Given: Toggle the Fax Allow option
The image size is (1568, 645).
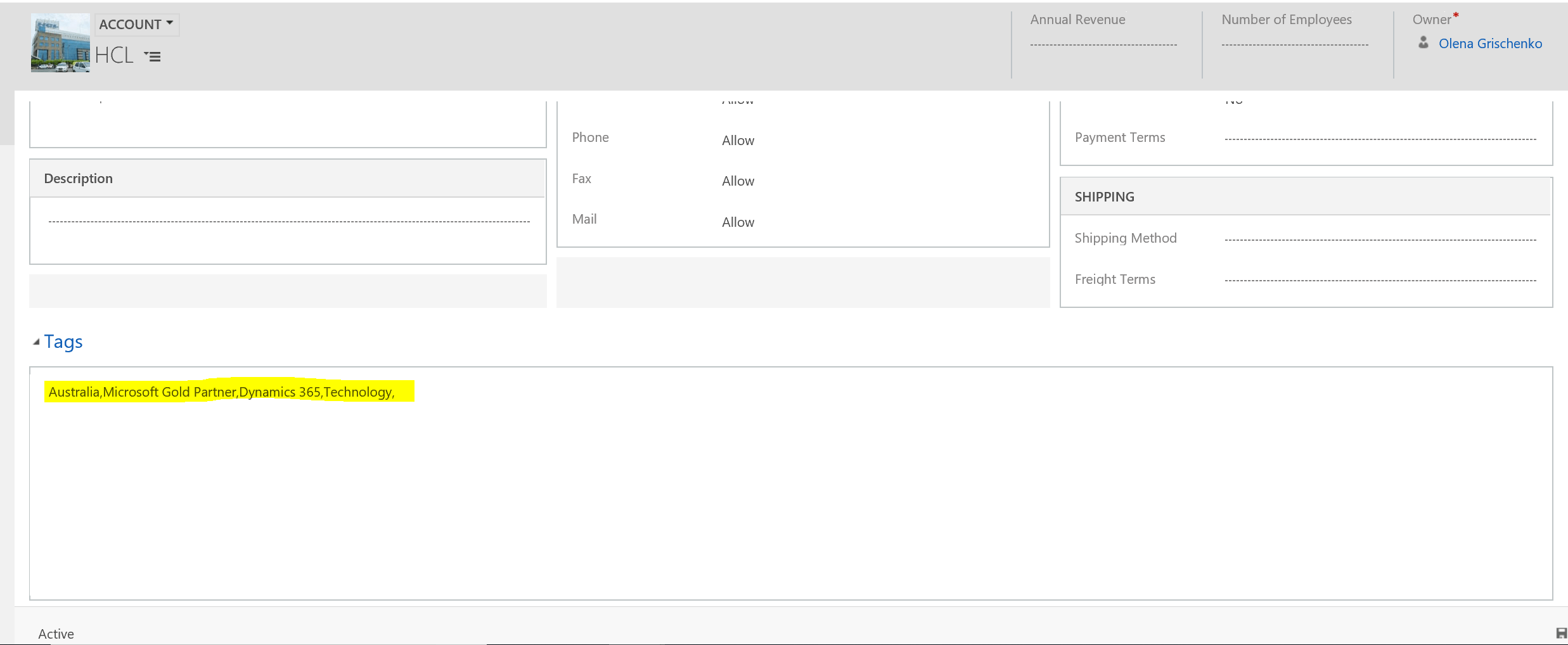Looking at the screenshot, I should coord(738,181).
